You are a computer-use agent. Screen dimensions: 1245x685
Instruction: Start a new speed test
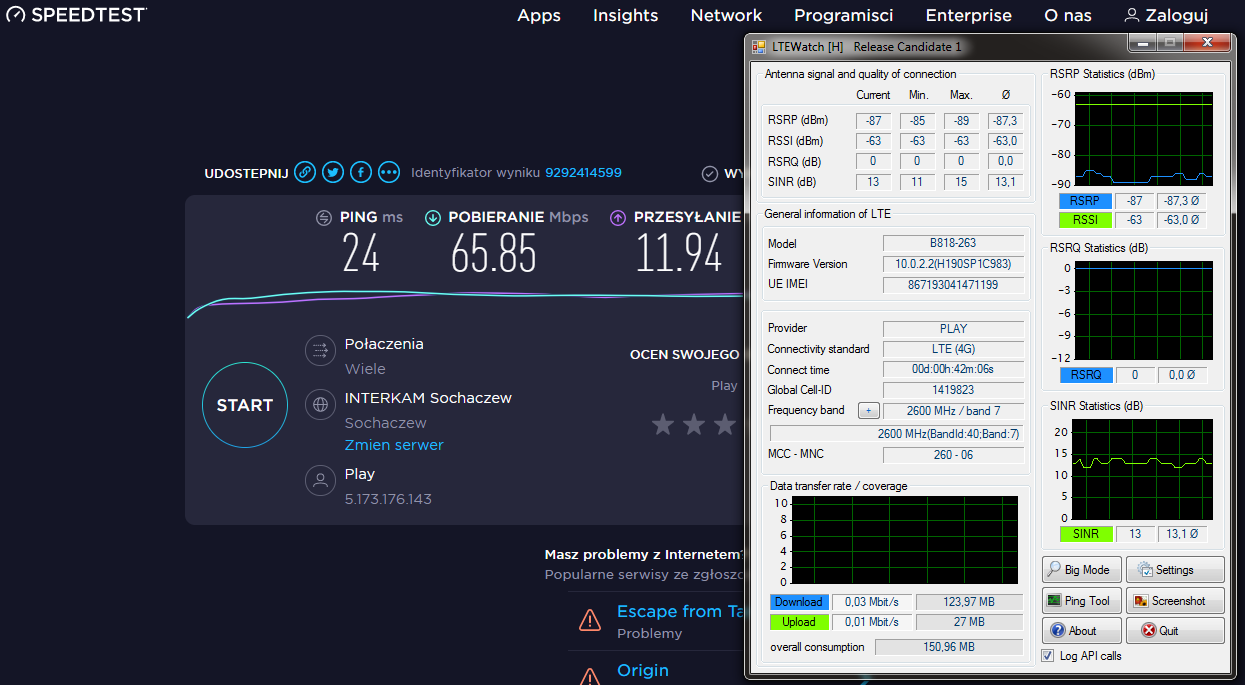[x=245, y=405]
